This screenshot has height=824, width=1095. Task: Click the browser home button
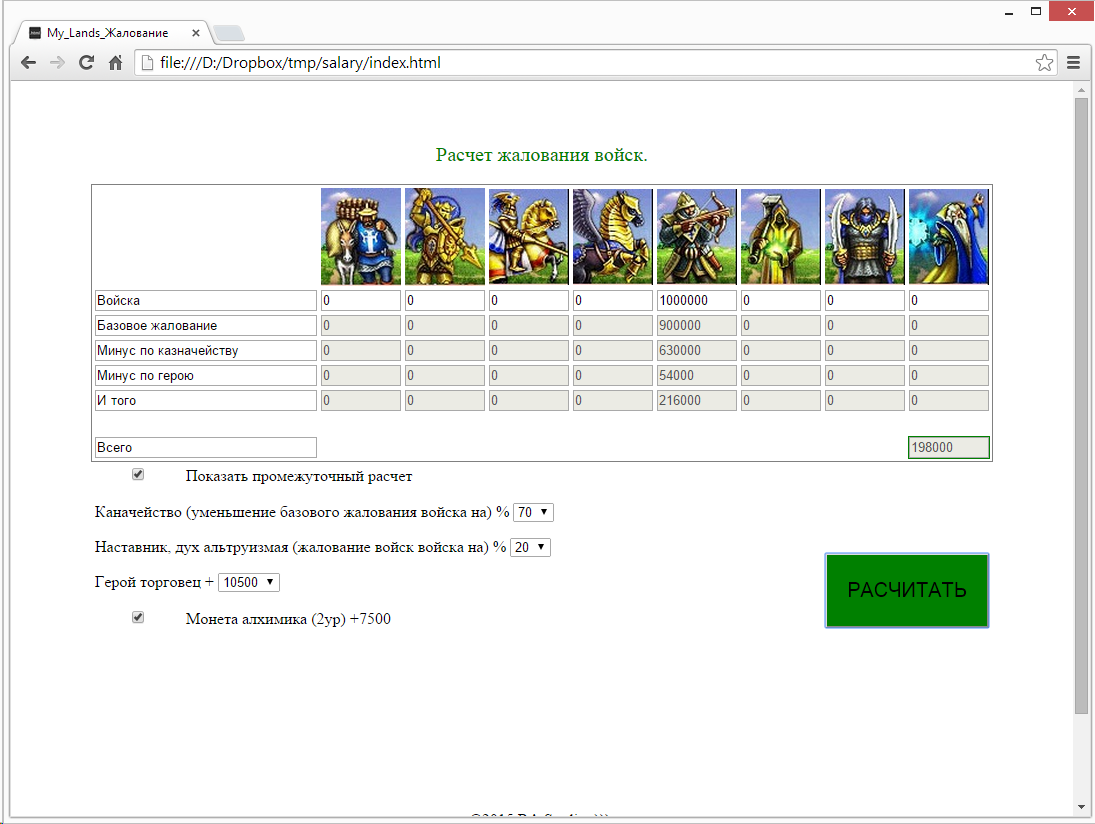(116, 63)
